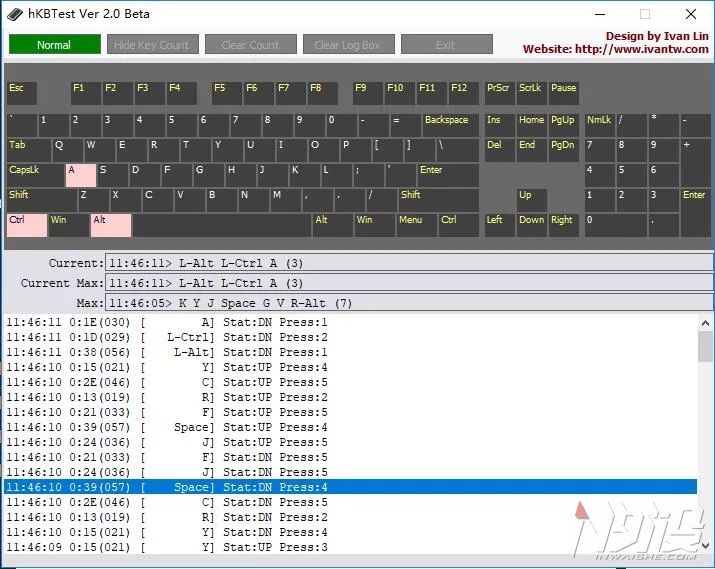Click the Hide Key Count button

coord(153,45)
